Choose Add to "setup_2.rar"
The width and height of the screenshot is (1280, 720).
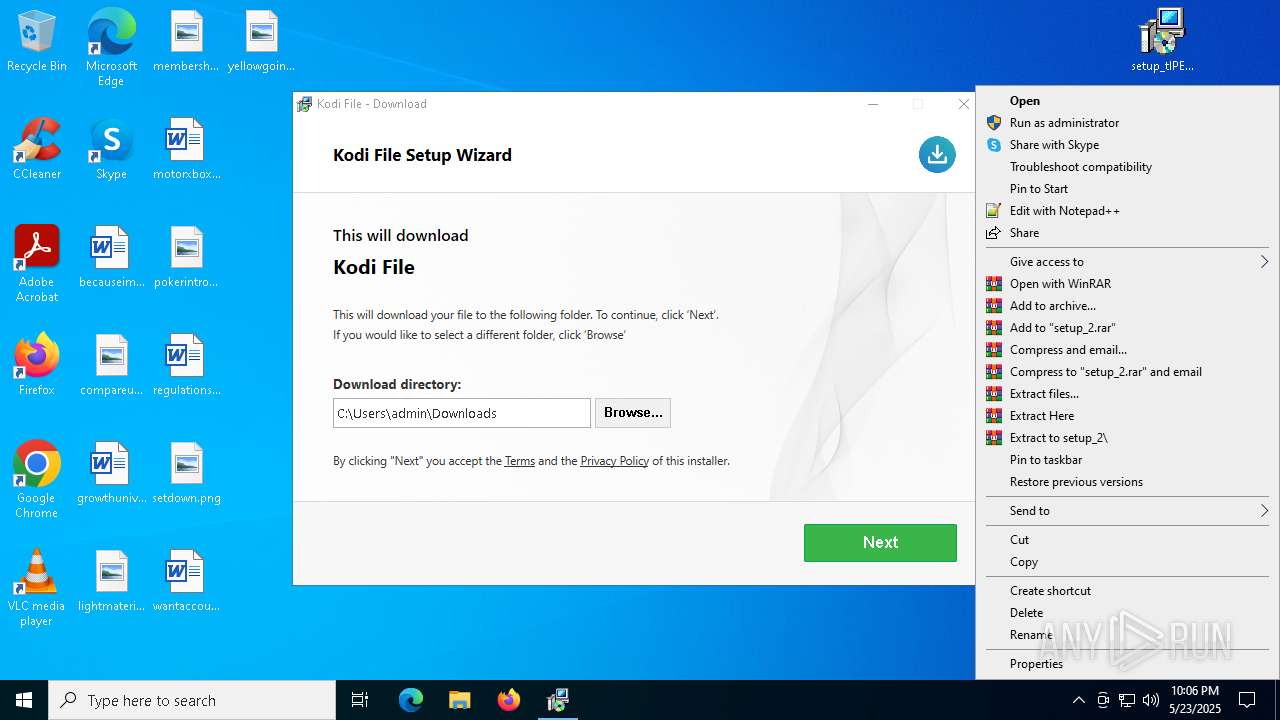click(x=1127, y=328)
